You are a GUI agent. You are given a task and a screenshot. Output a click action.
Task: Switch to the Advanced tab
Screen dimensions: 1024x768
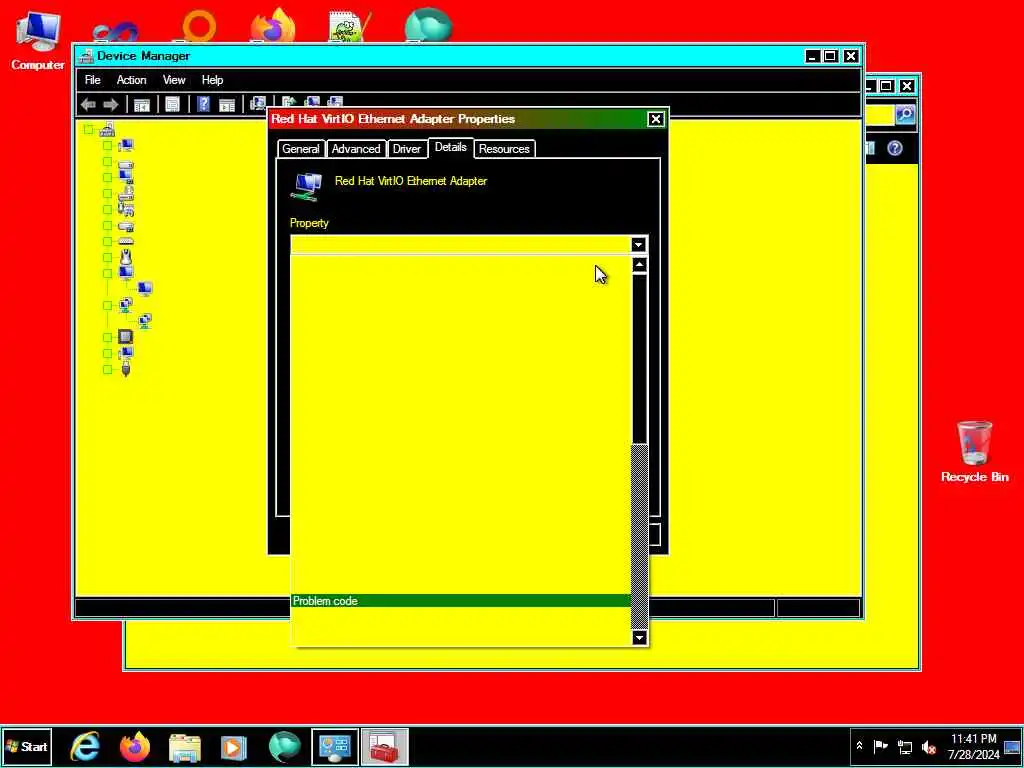click(356, 149)
